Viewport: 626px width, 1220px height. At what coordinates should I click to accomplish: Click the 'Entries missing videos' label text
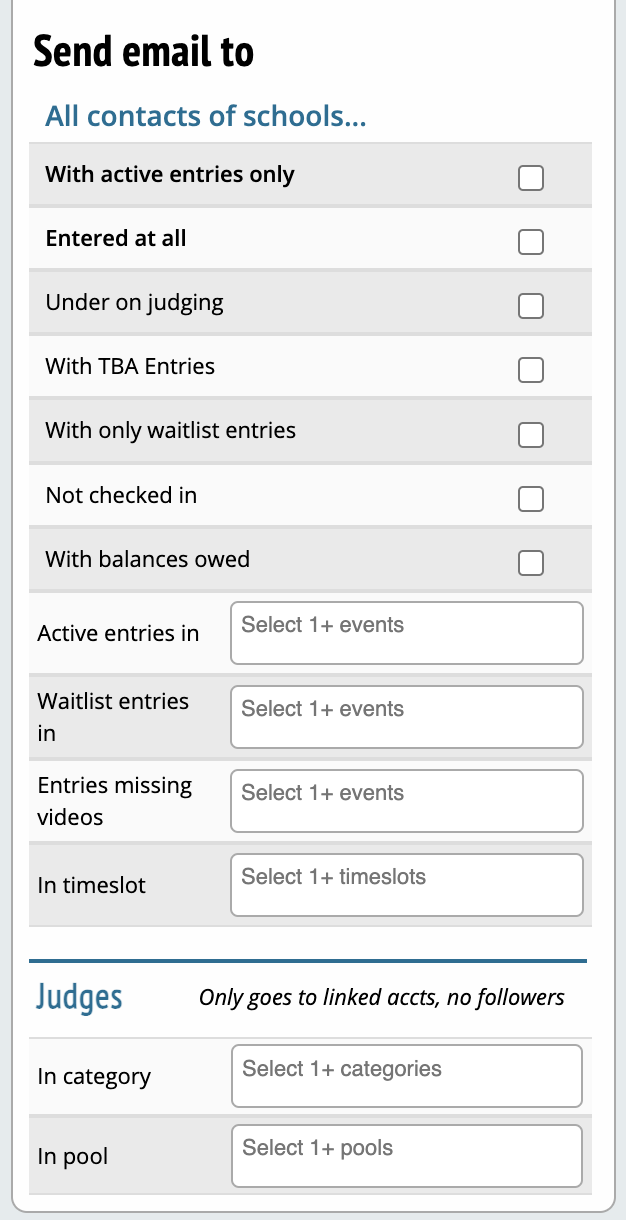point(115,801)
